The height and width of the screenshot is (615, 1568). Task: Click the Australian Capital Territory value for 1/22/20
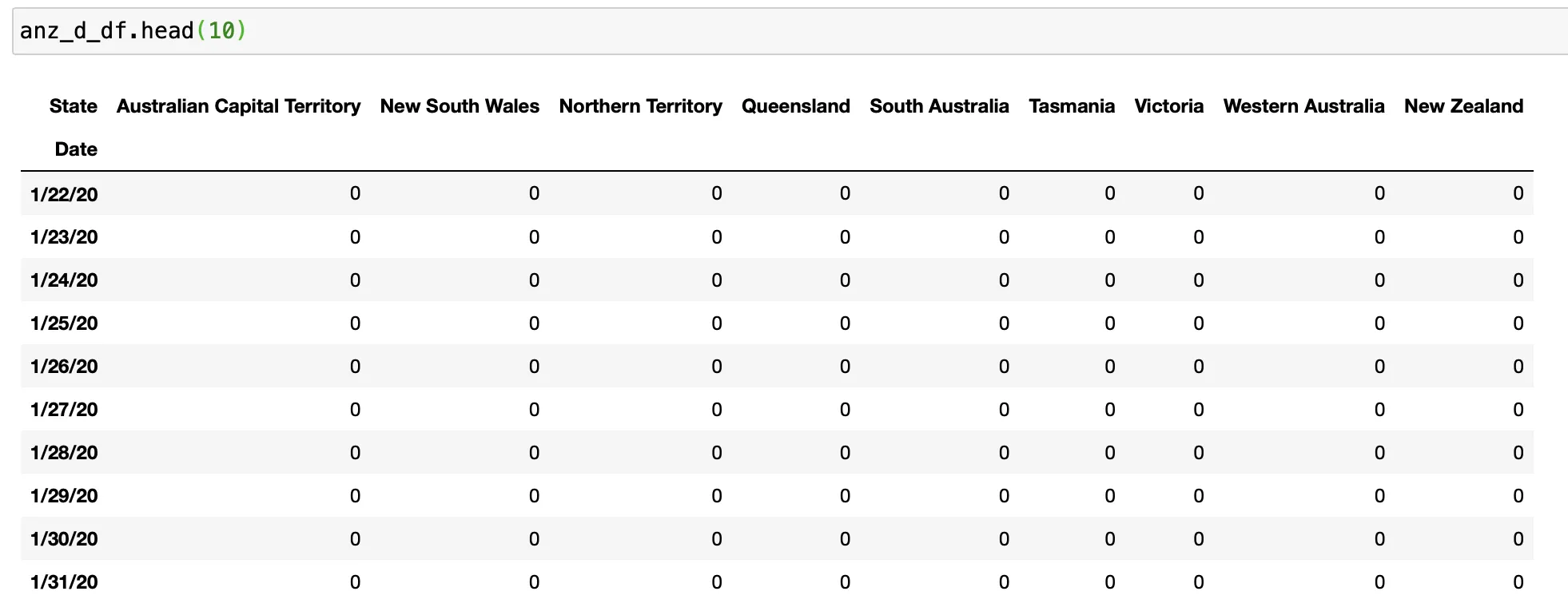(355, 193)
